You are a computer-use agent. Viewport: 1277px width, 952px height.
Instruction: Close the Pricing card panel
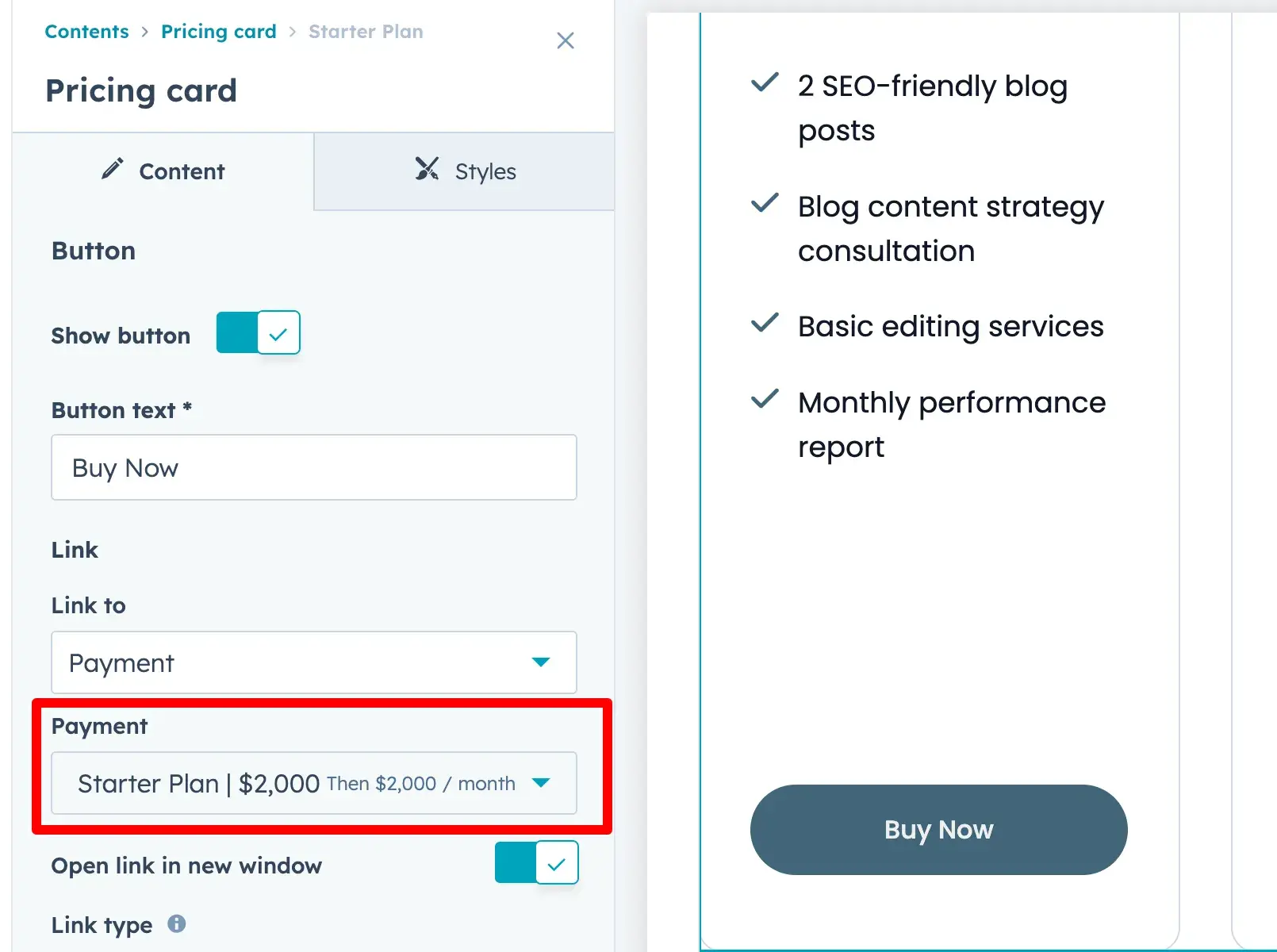point(565,40)
